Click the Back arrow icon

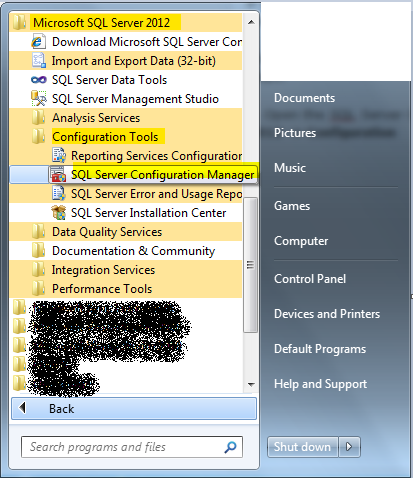[x=22, y=408]
